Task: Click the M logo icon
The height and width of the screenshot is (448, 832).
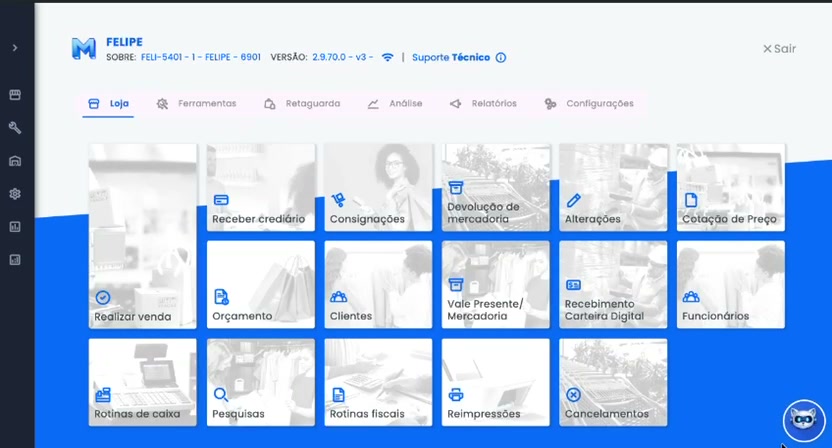Action: [84, 48]
